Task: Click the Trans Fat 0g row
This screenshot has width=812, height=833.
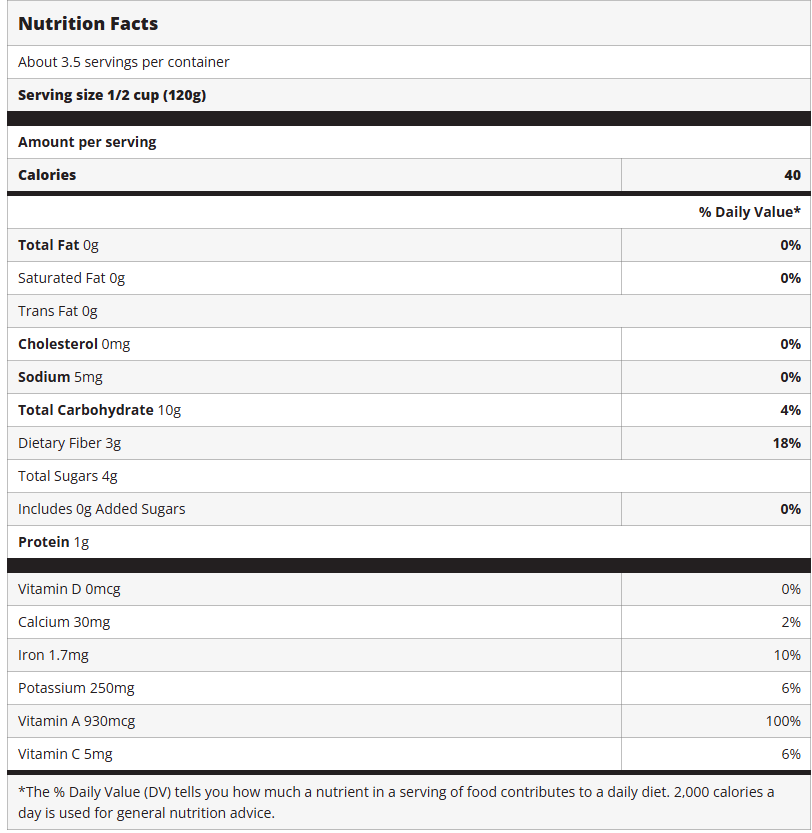Action: (58, 311)
